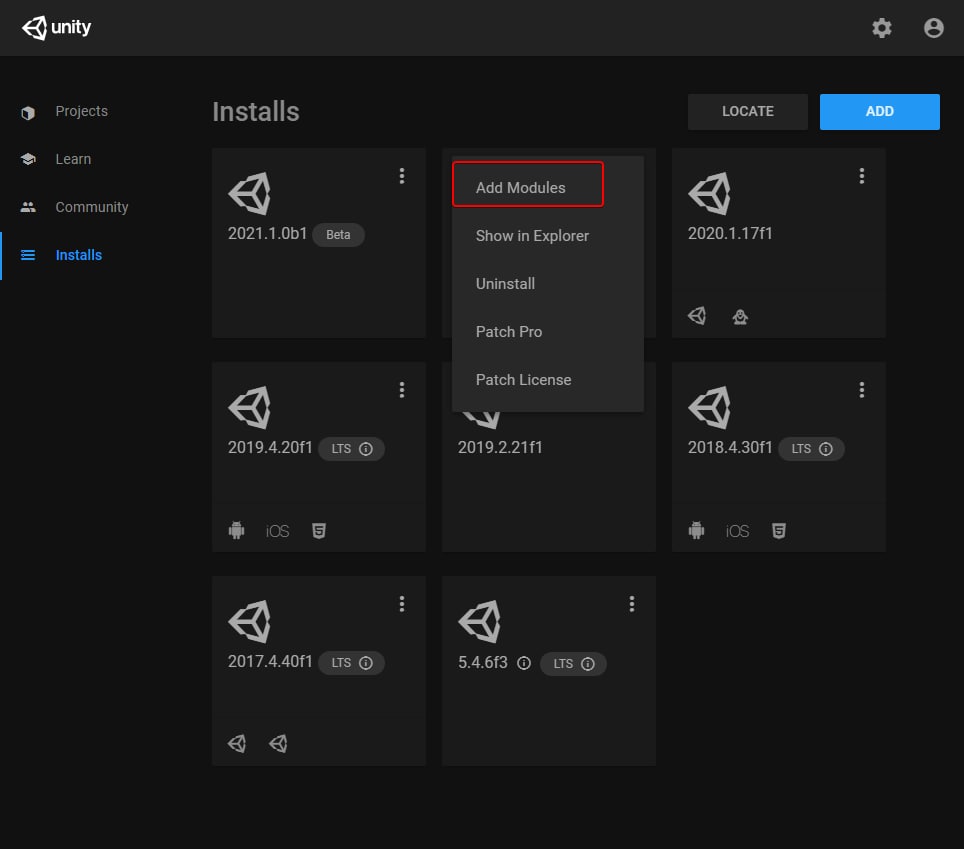Click the Unity logo on 2018.4.30f1 card
Image resolution: width=964 pixels, height=849 pixels.
709,408
